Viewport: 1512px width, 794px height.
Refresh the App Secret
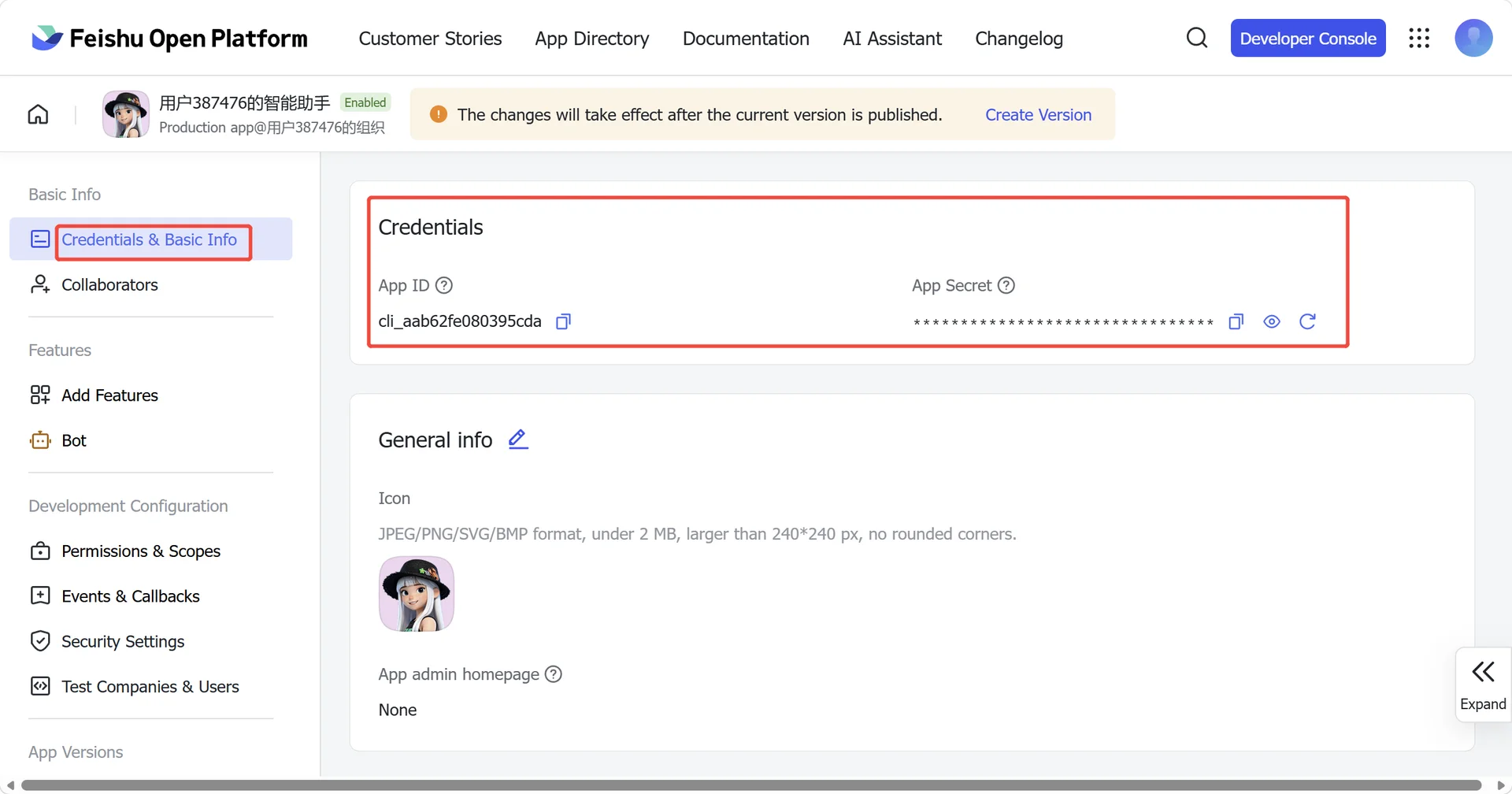coord(1307,321)
